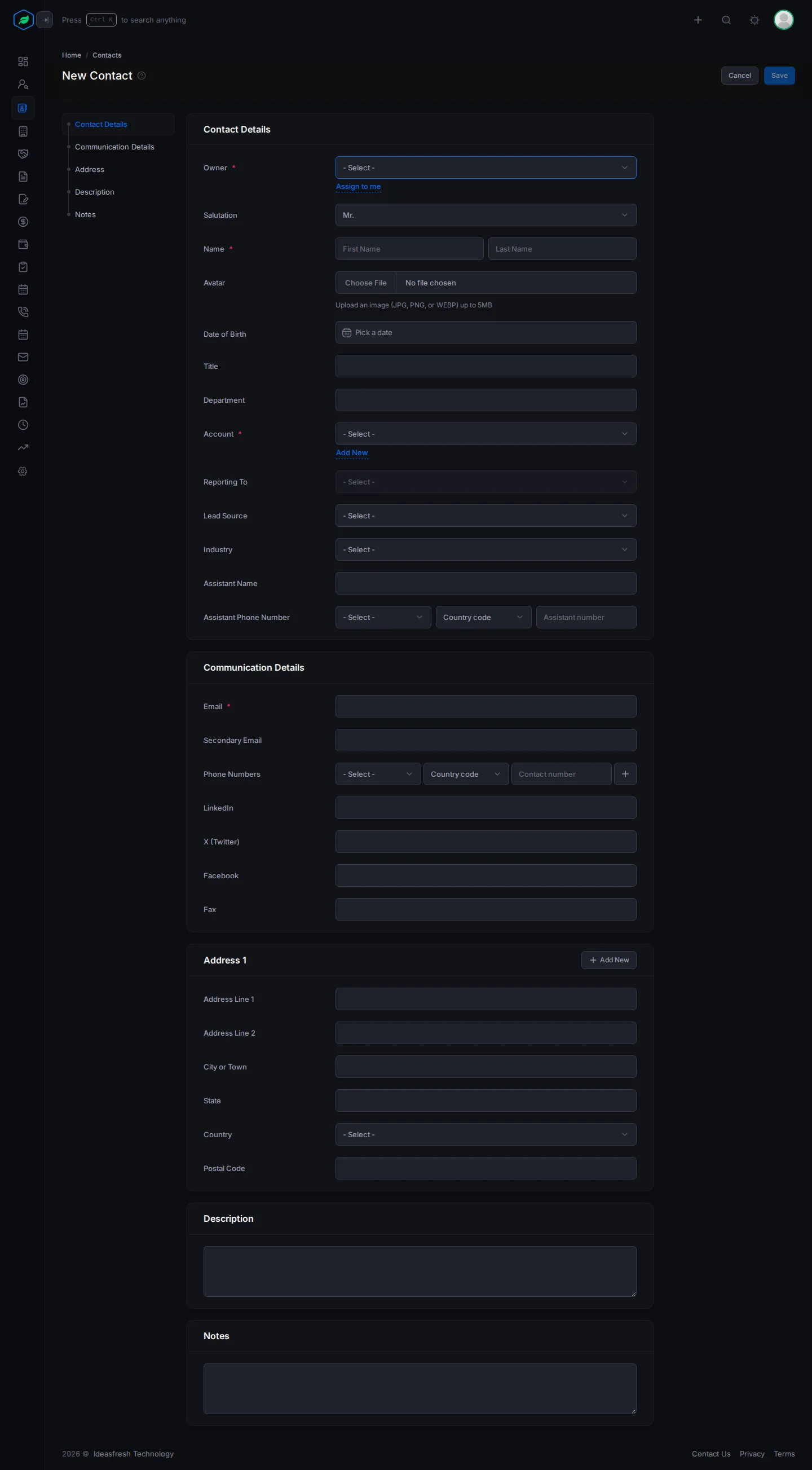Open the Account select dropdown
812x1470 pixels.
coord(486,434)
